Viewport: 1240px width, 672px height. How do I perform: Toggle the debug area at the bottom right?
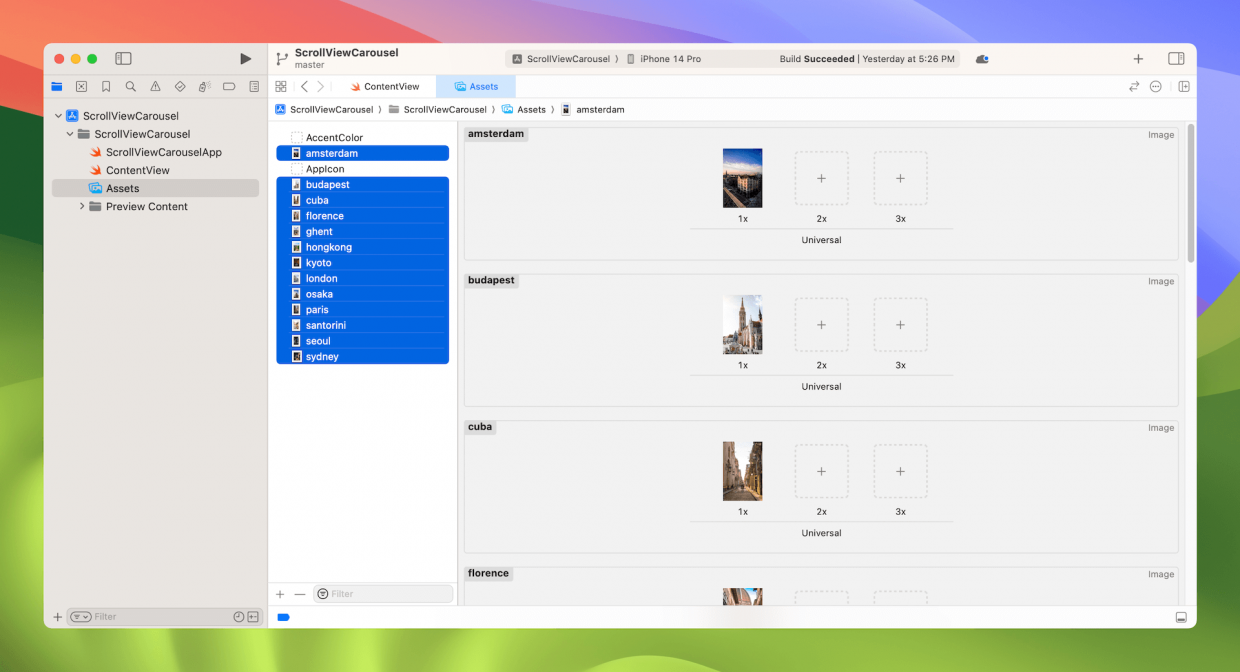click(1181, 617)
